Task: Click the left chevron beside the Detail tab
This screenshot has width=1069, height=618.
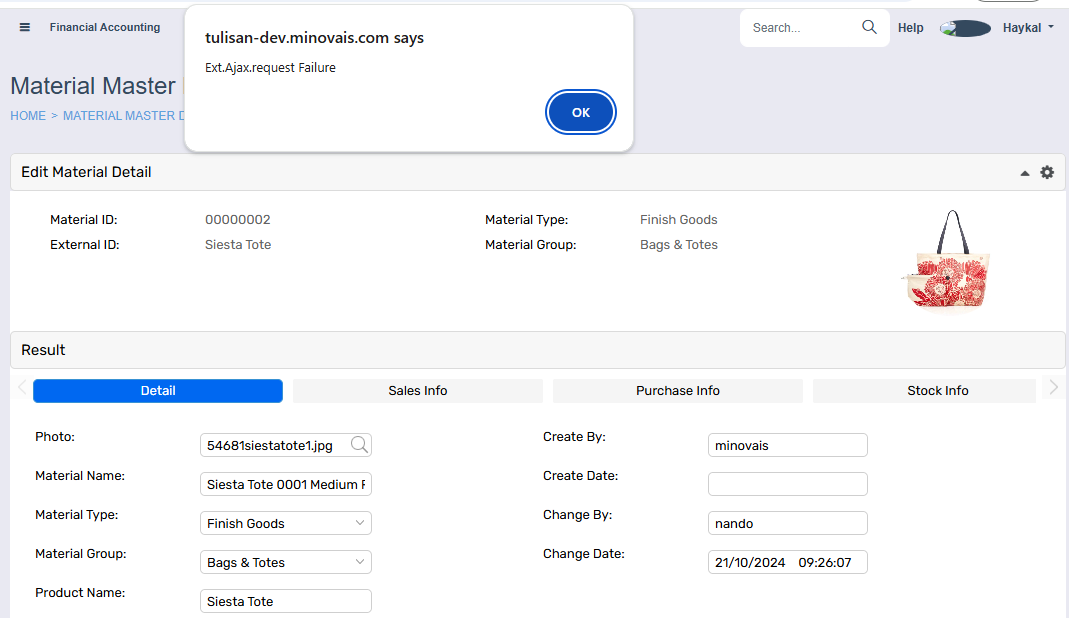Action: 20,389
